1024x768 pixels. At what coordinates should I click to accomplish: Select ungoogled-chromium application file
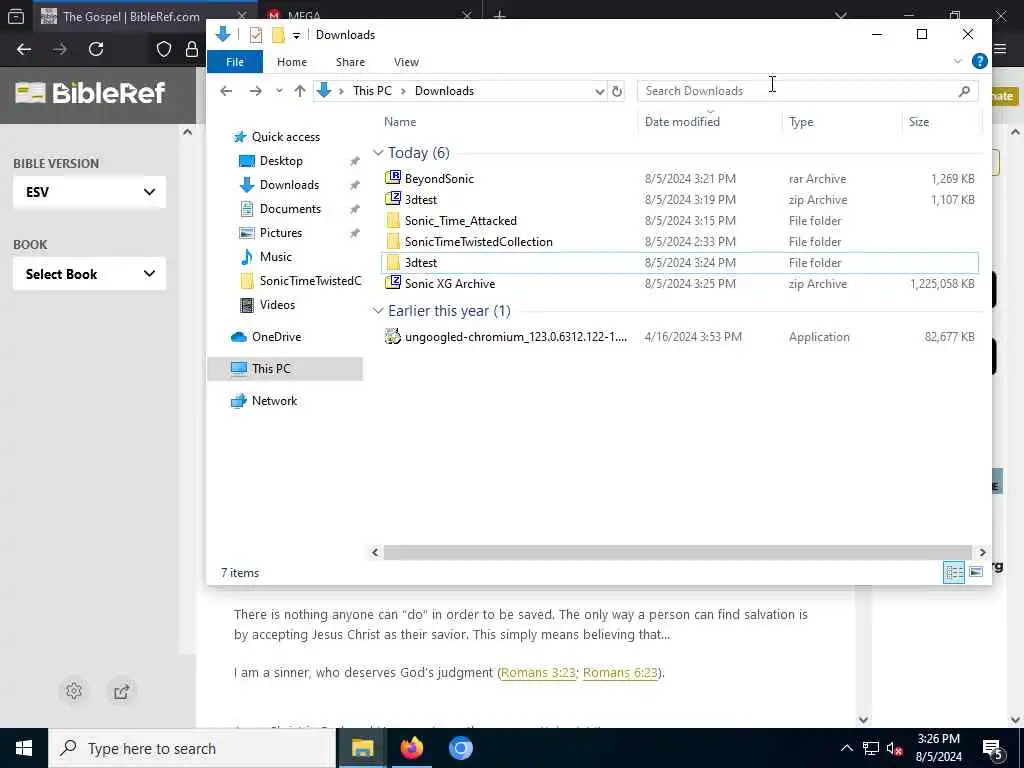tap(515, 337)
